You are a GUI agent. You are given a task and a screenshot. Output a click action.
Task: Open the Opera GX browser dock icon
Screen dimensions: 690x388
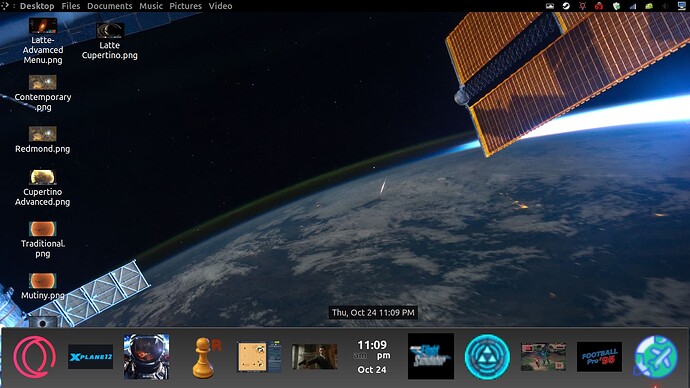tap(35, 357)
